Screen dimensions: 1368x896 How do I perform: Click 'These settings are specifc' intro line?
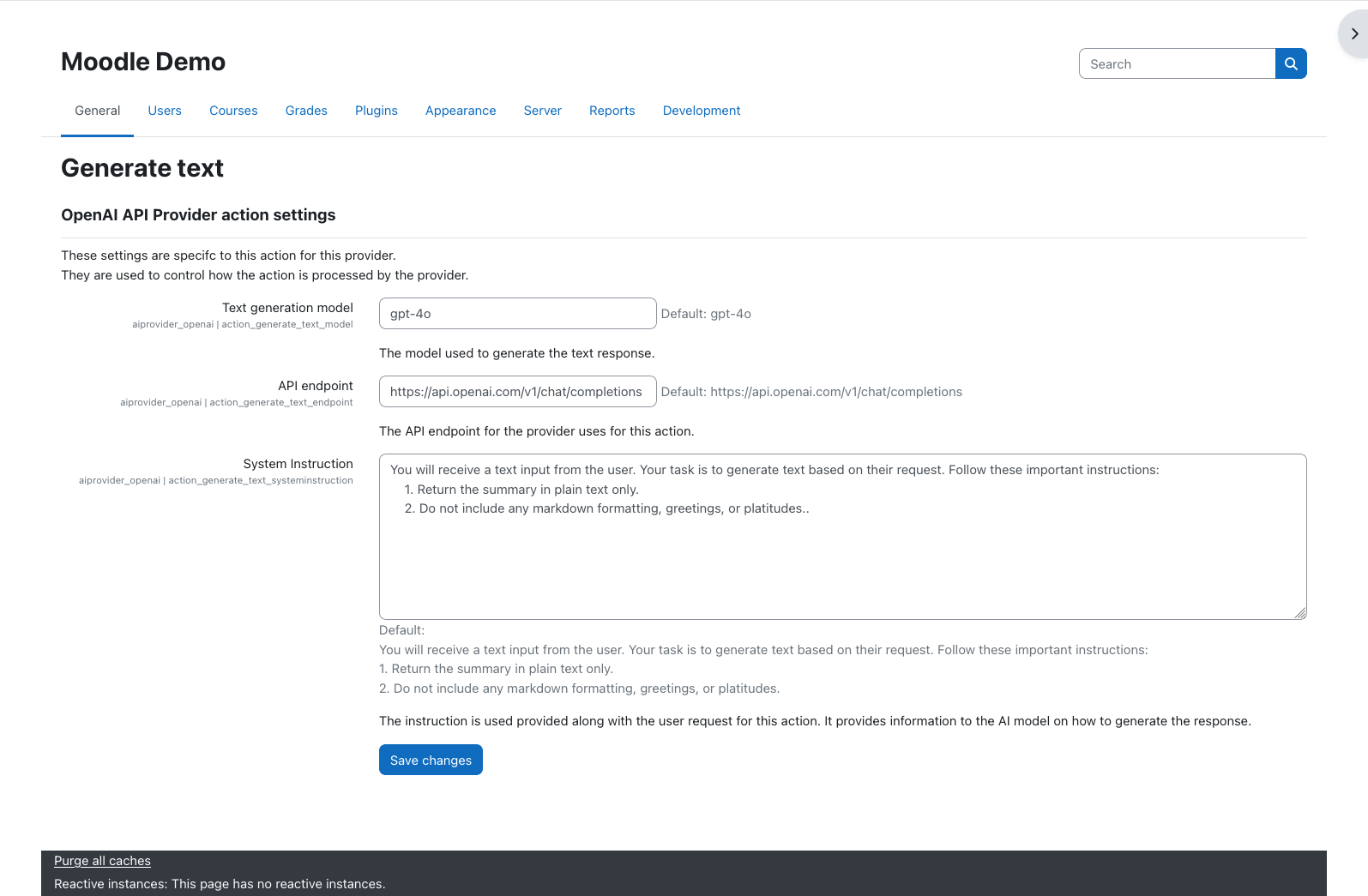point(228,256)
